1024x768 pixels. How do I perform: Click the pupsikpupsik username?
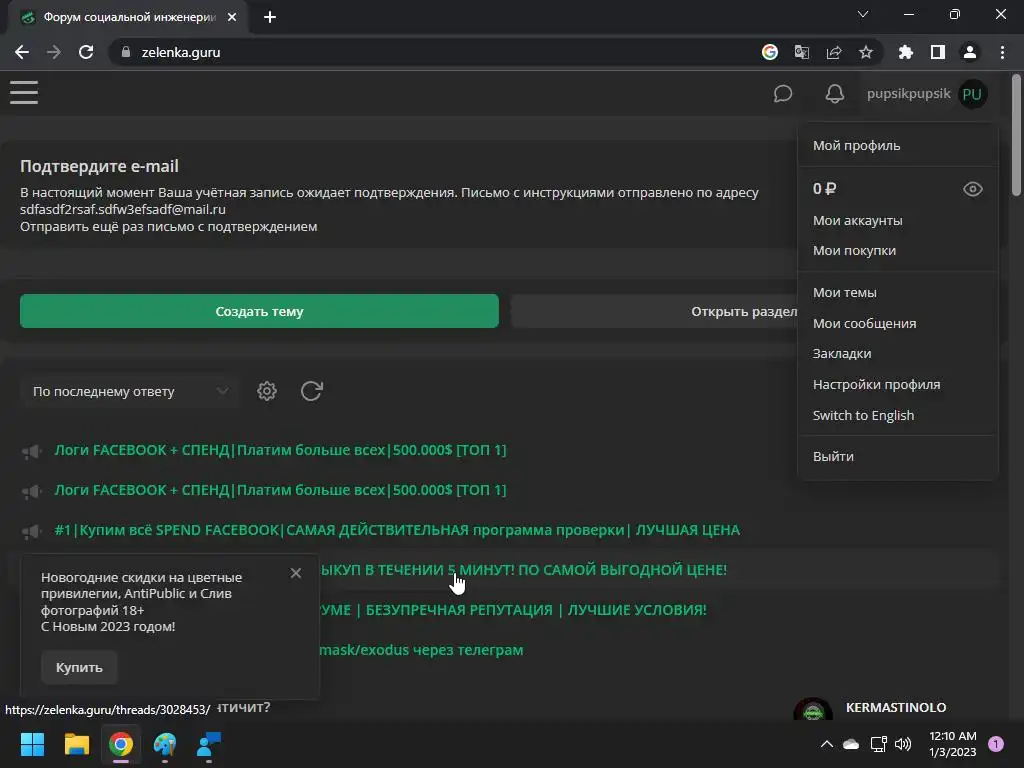(x=908, y=94)
